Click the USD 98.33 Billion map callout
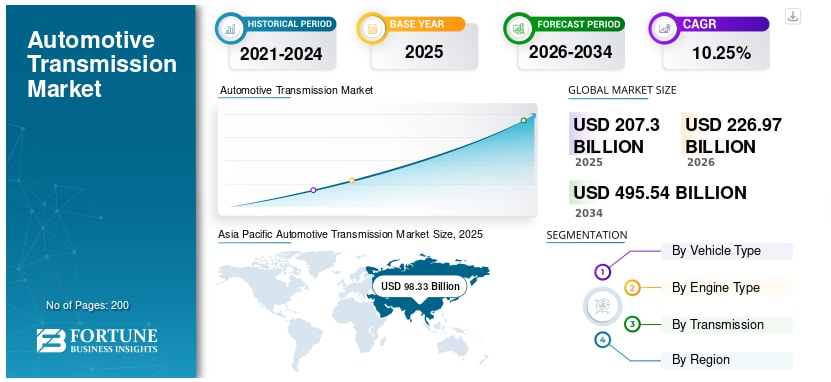This screenshot has width=831, height=382. pos(420,287)
